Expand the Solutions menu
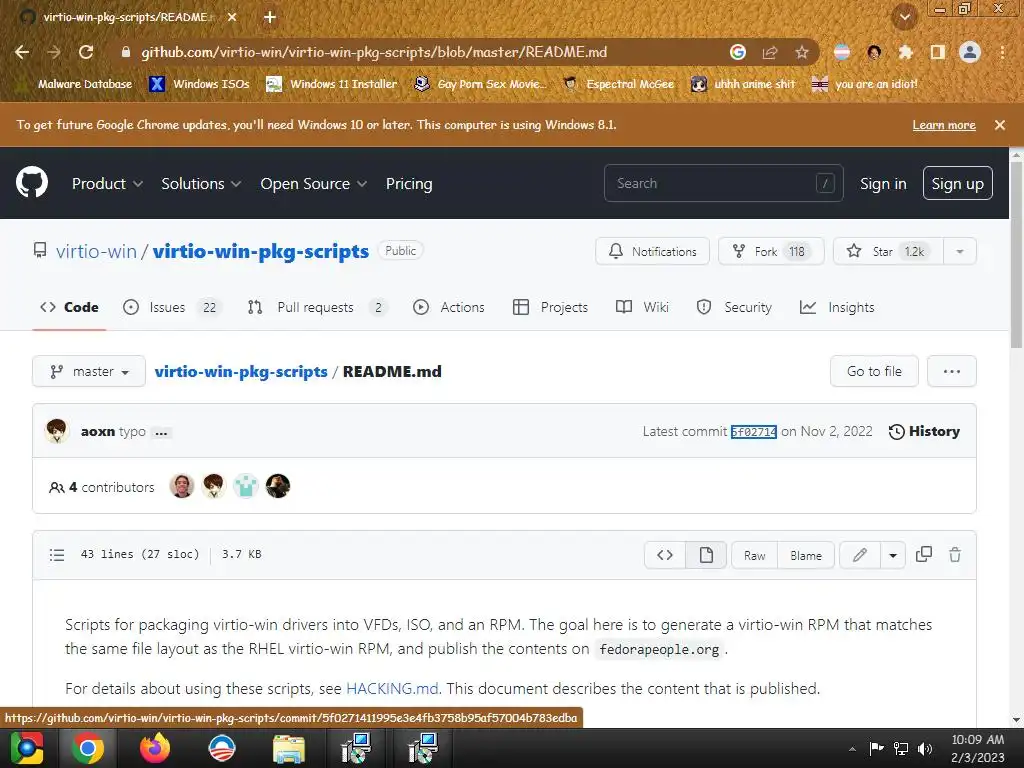Viewport: 1024px width, 768px height. pyautogui.click(x=201, y=184)
